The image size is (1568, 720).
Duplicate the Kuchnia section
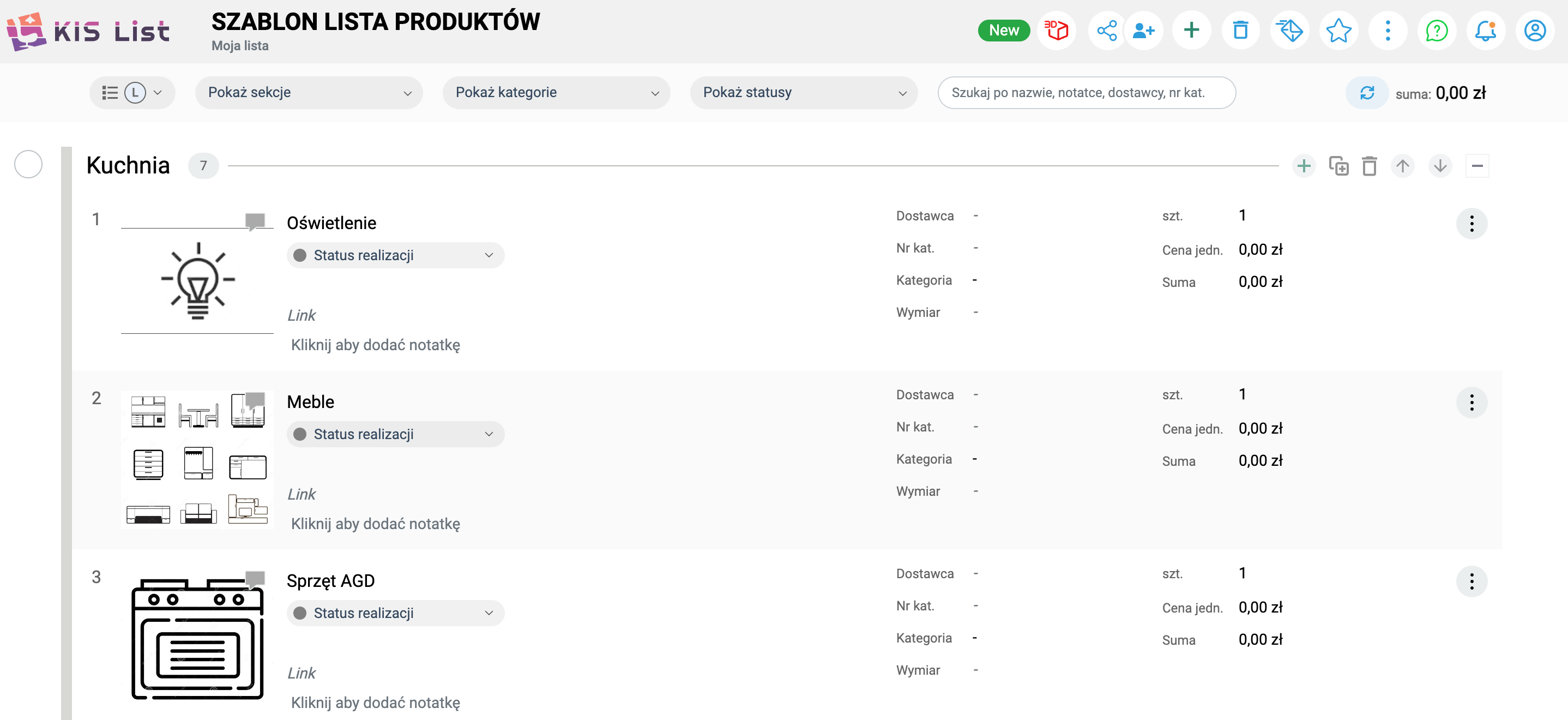click(x=1338, y=166)
